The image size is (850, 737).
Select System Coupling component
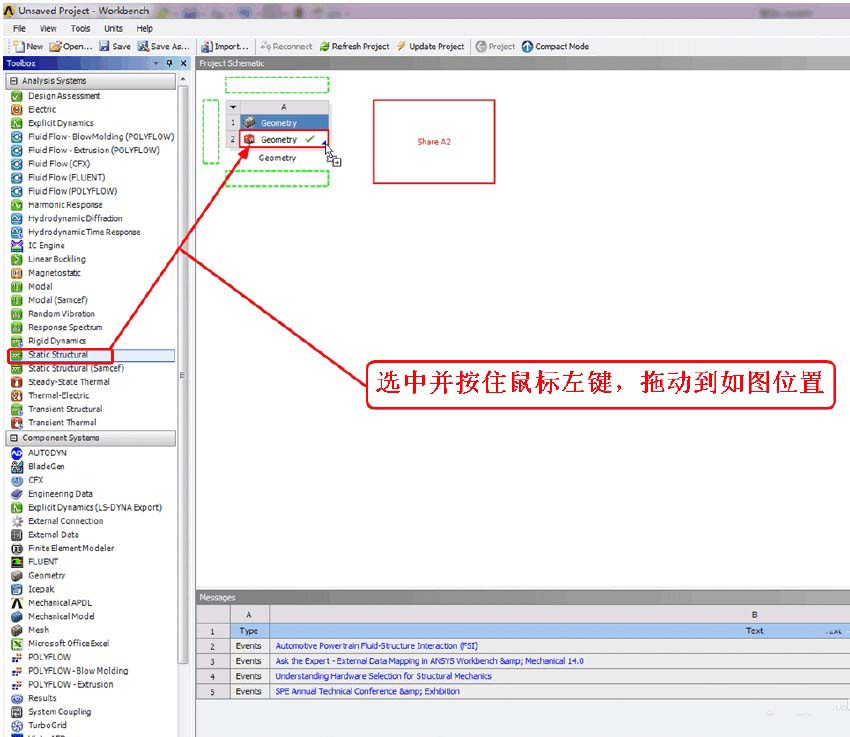click(60, 712)
